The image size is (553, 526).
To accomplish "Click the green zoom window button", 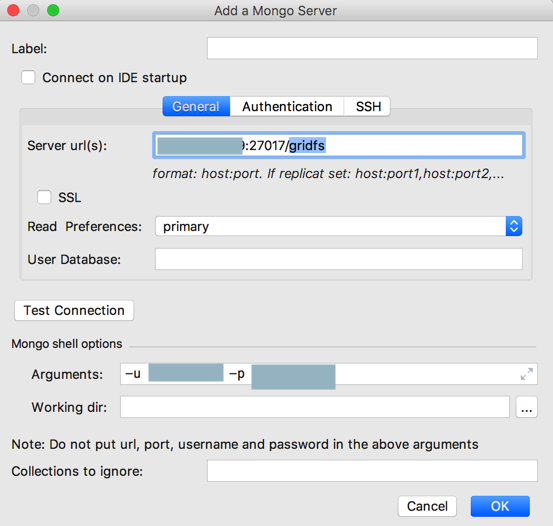I will coord(53,10).
